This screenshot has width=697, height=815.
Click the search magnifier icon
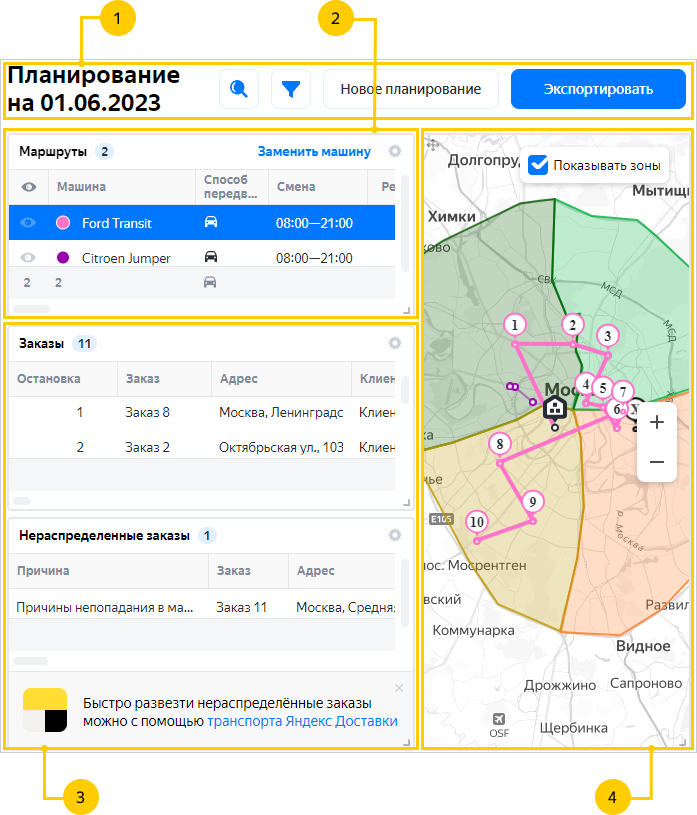[238, 89]
